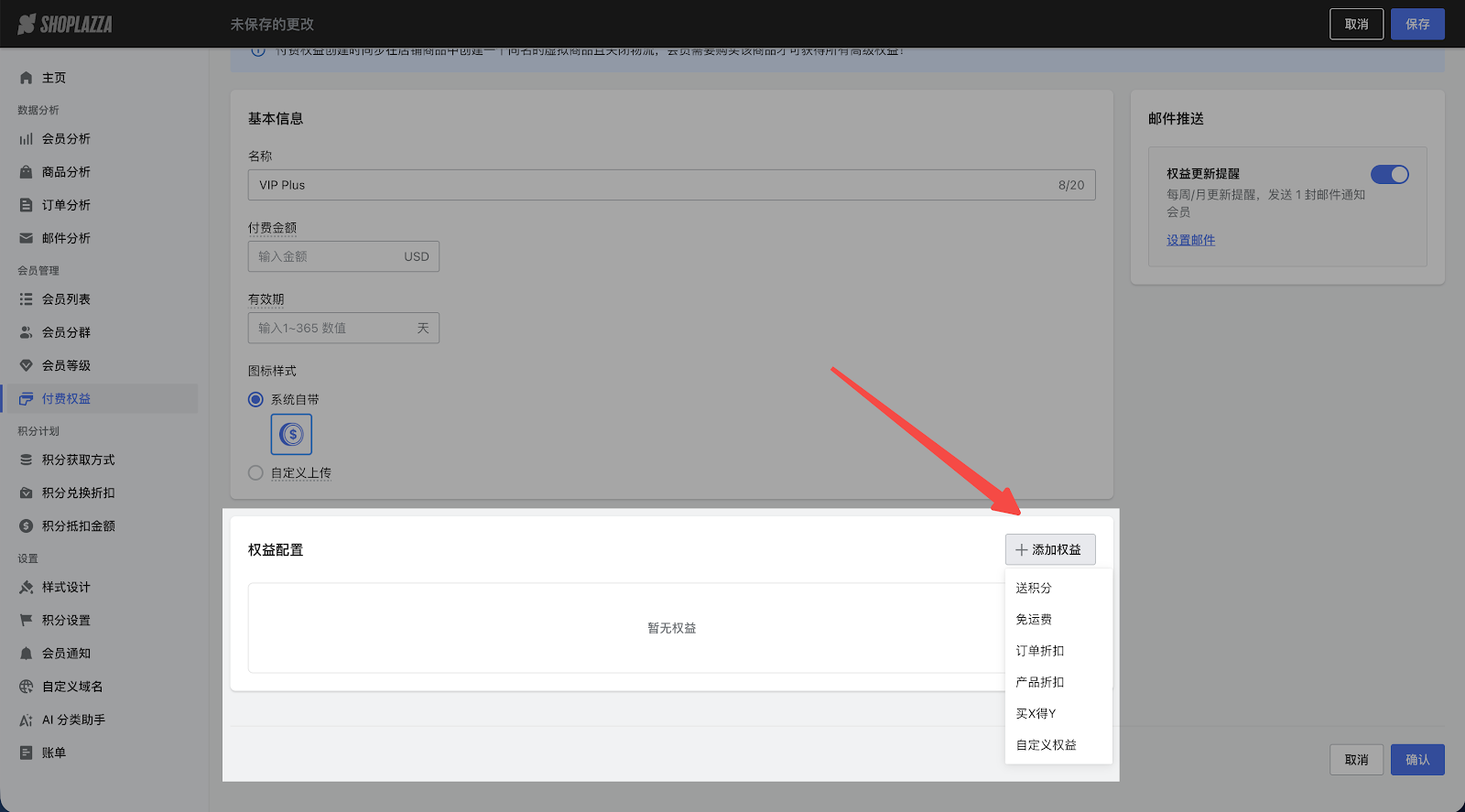Click the 会员分析 bar chart icon
This screenshot has height=812, width=1465.
pos(27,139)
